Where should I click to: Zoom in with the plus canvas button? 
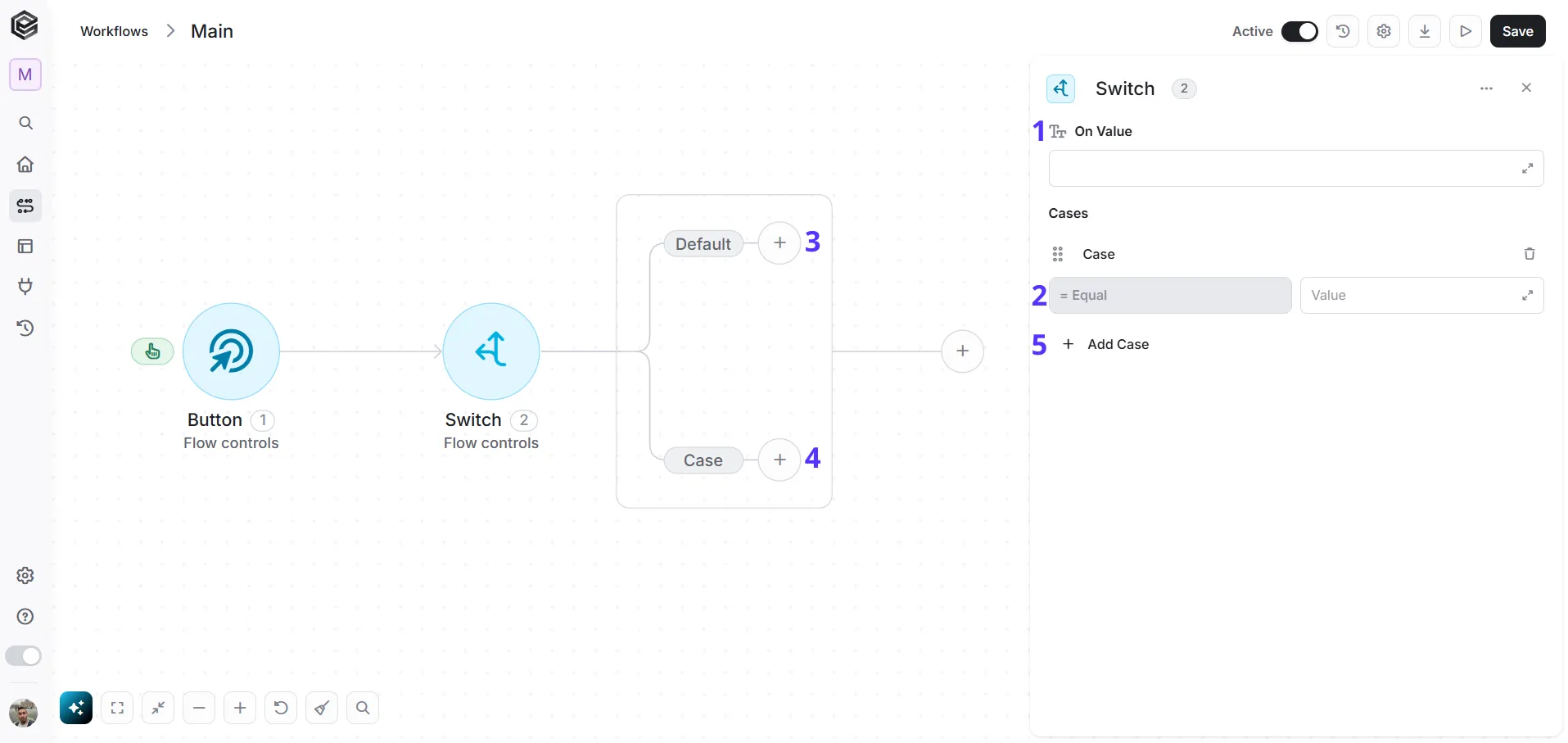[x=240, y=708]
